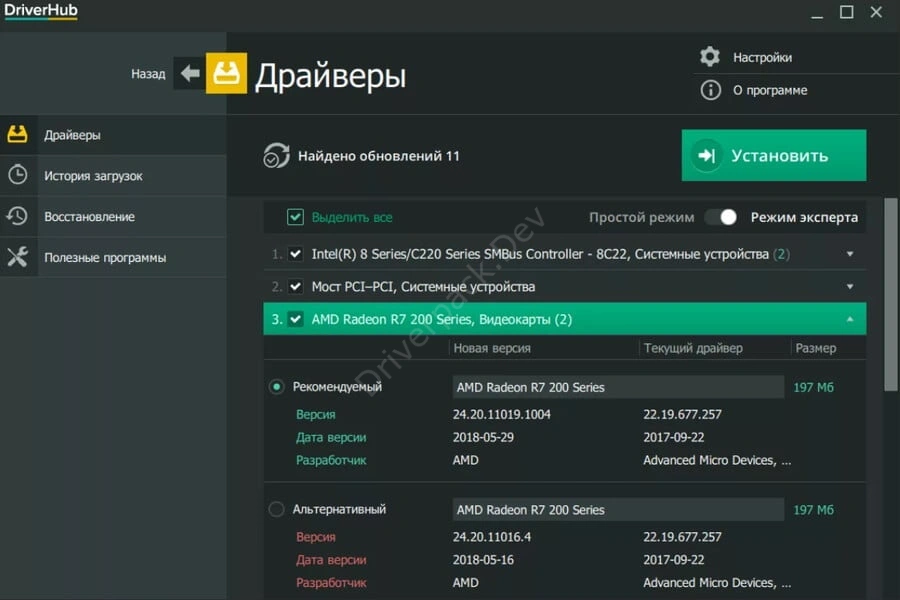This screenshot has width=900, height=600.
Task: Click the yellow Drivers header icon
Action: [226, 73]
